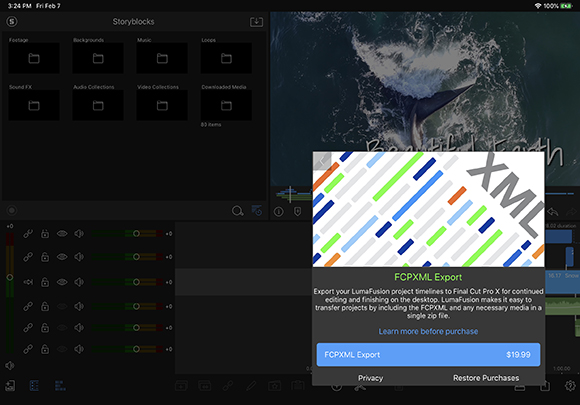Click the redo arrow icon
580x405 pixels.
tap(571, 212)
